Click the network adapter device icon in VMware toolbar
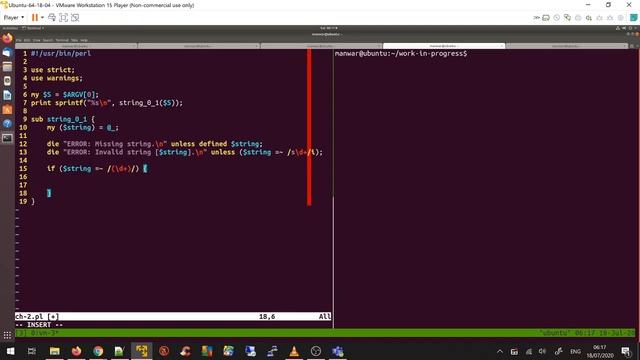Image resolution: width=640 pixels, height=360 pixels. [567, 18]
